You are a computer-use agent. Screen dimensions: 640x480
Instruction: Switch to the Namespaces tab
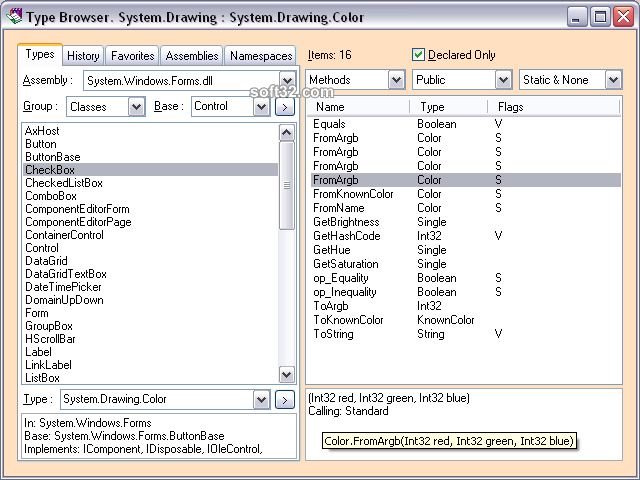pos(261,56)
